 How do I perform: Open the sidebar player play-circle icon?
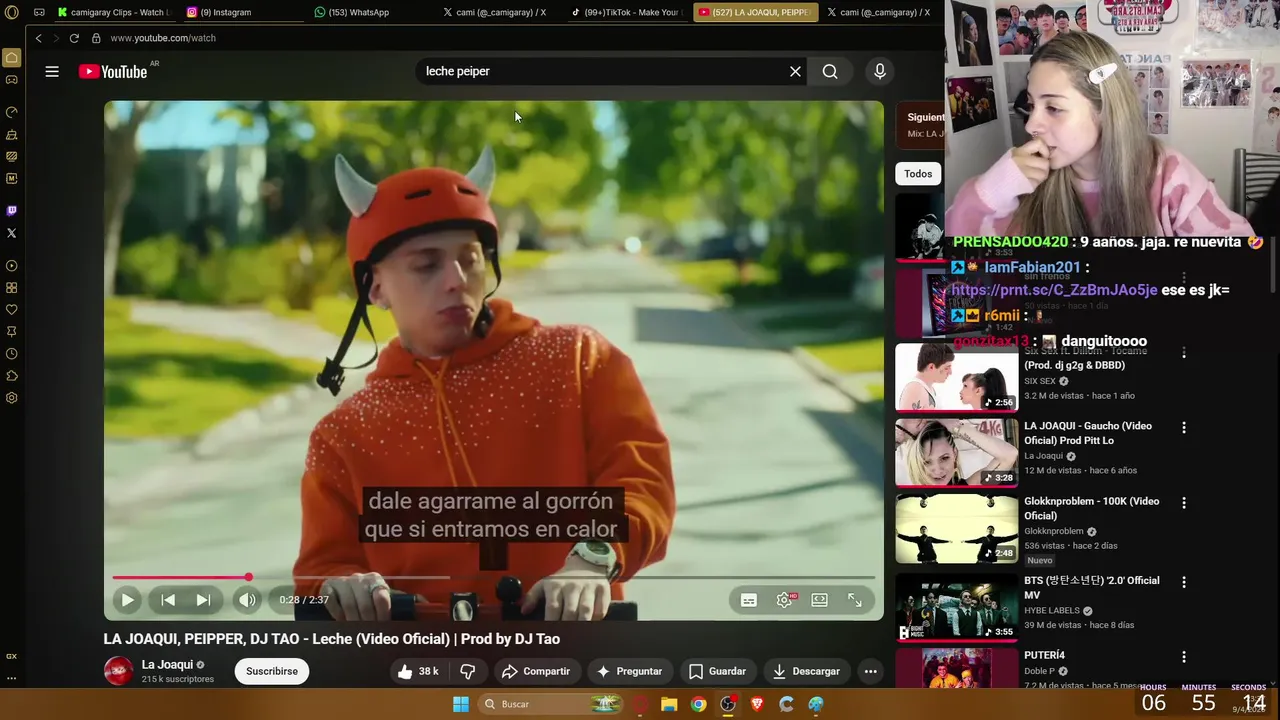pos(12,266)
